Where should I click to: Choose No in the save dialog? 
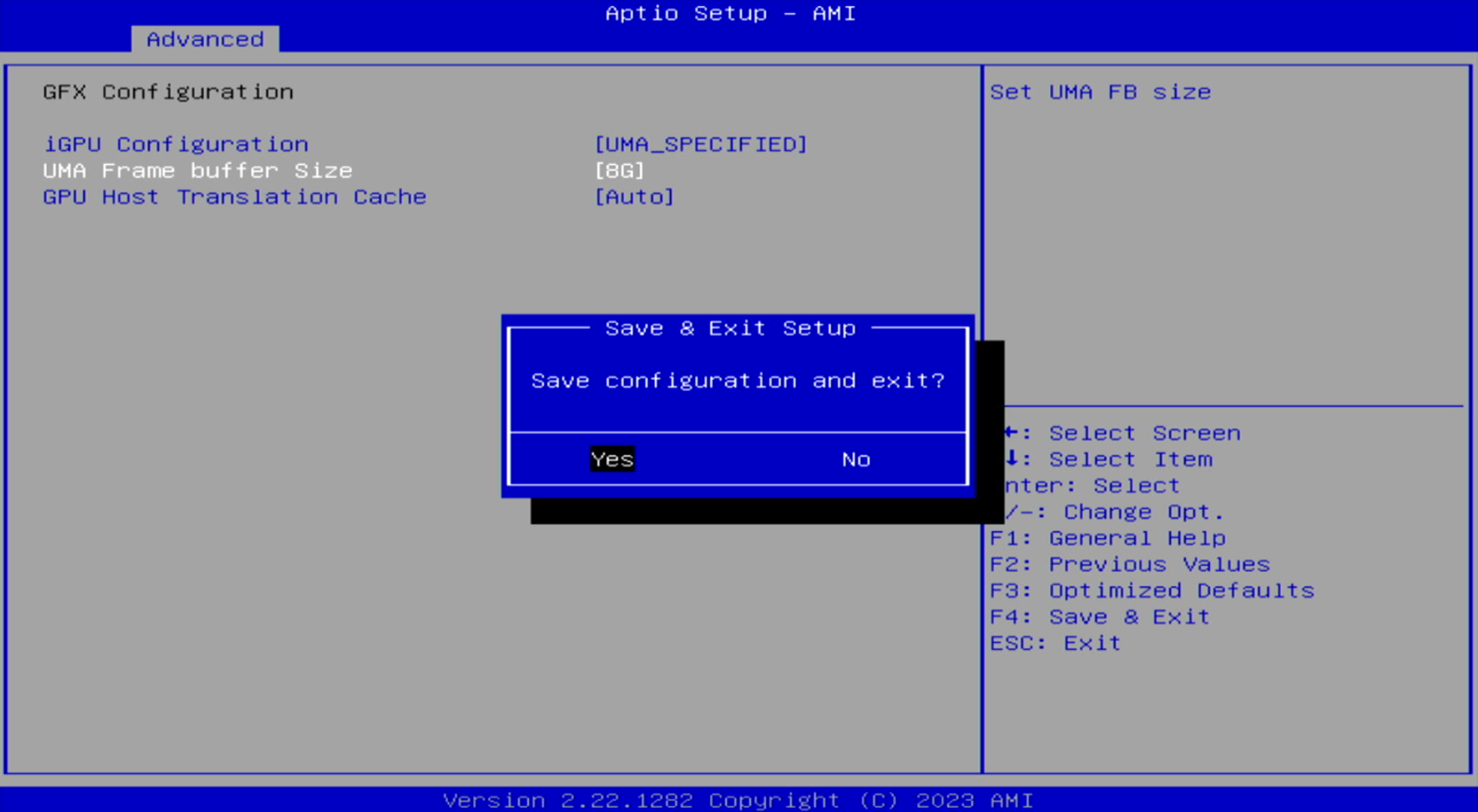[x=855, y=459]
